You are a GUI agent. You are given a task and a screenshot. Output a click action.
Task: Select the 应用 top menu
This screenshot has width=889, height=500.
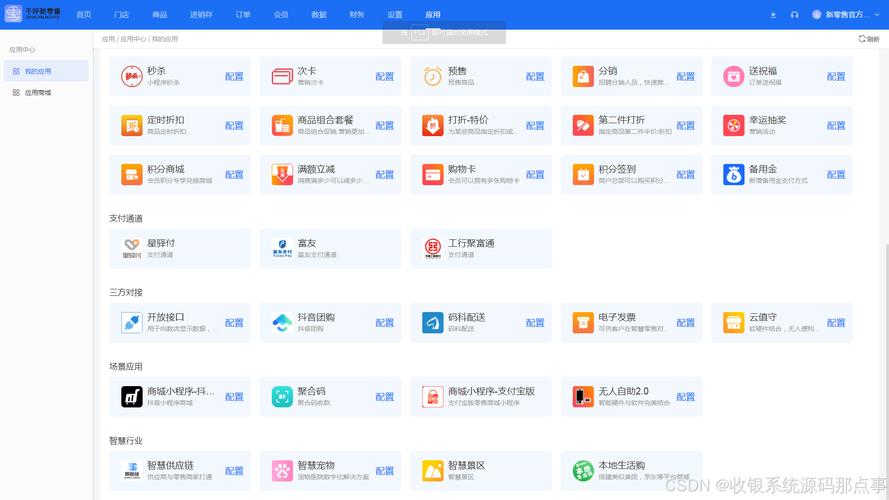433,15
